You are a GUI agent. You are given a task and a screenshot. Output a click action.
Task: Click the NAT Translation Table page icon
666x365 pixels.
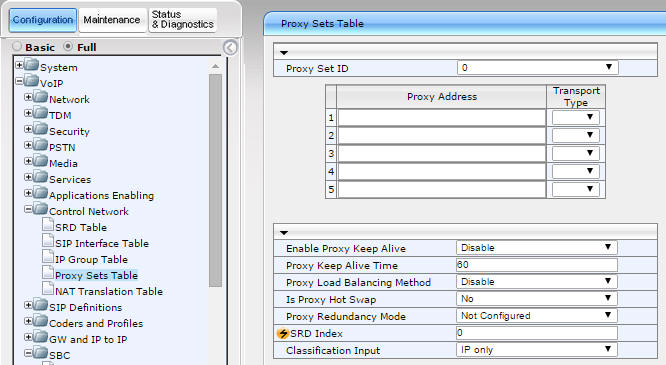coord(48,289)
